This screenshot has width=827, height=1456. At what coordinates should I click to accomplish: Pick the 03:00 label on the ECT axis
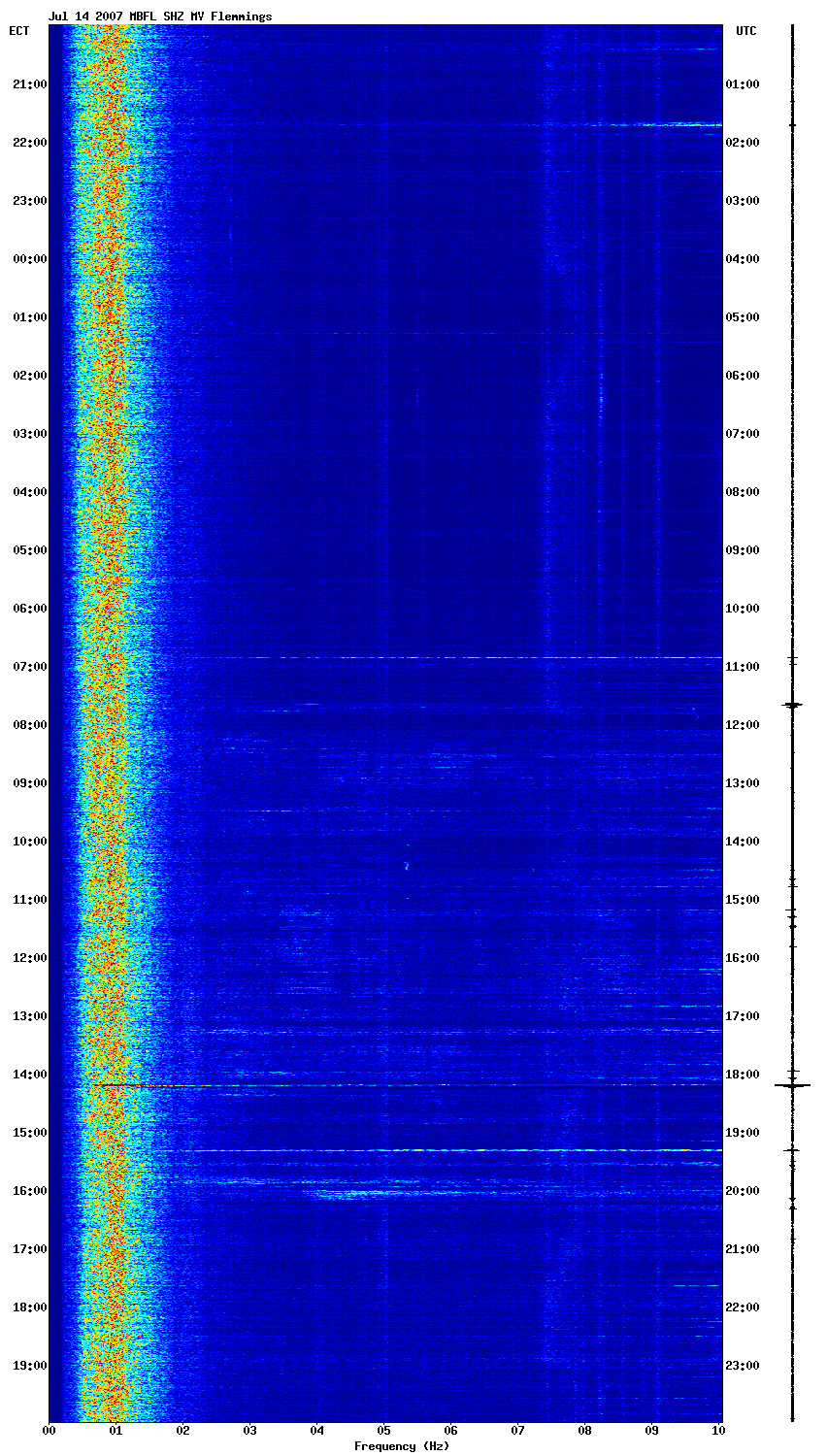point(29,434)
